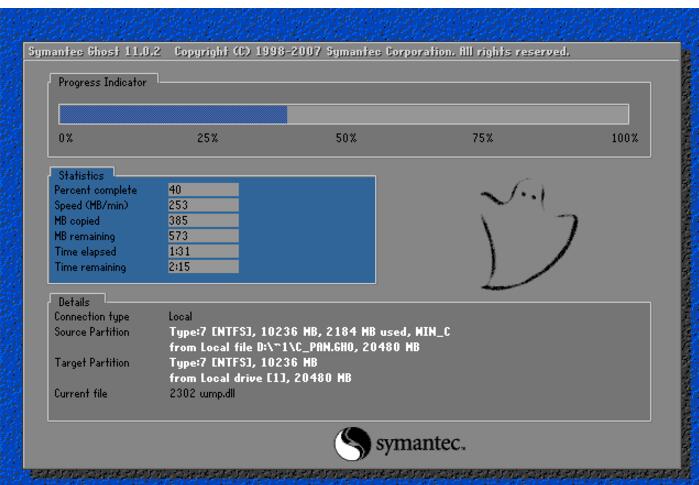Click the MB copied value 385
The image size is (699, 485).
203,220
